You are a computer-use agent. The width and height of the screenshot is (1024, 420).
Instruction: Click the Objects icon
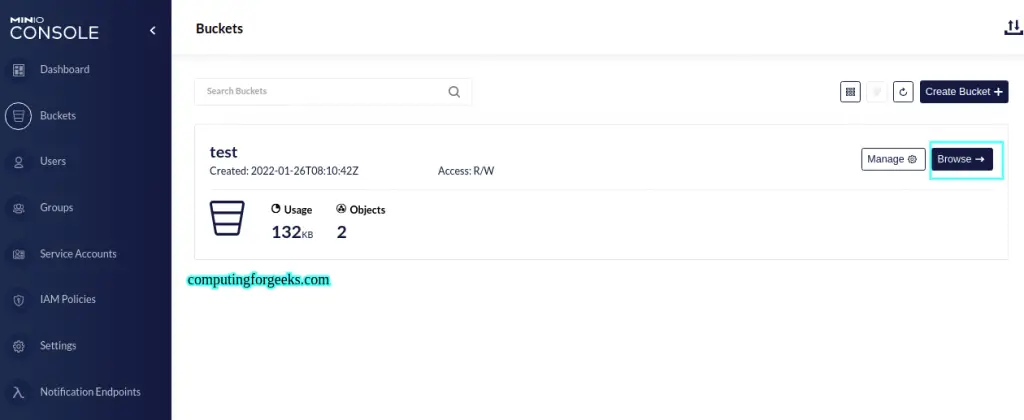tap(341, 209)
